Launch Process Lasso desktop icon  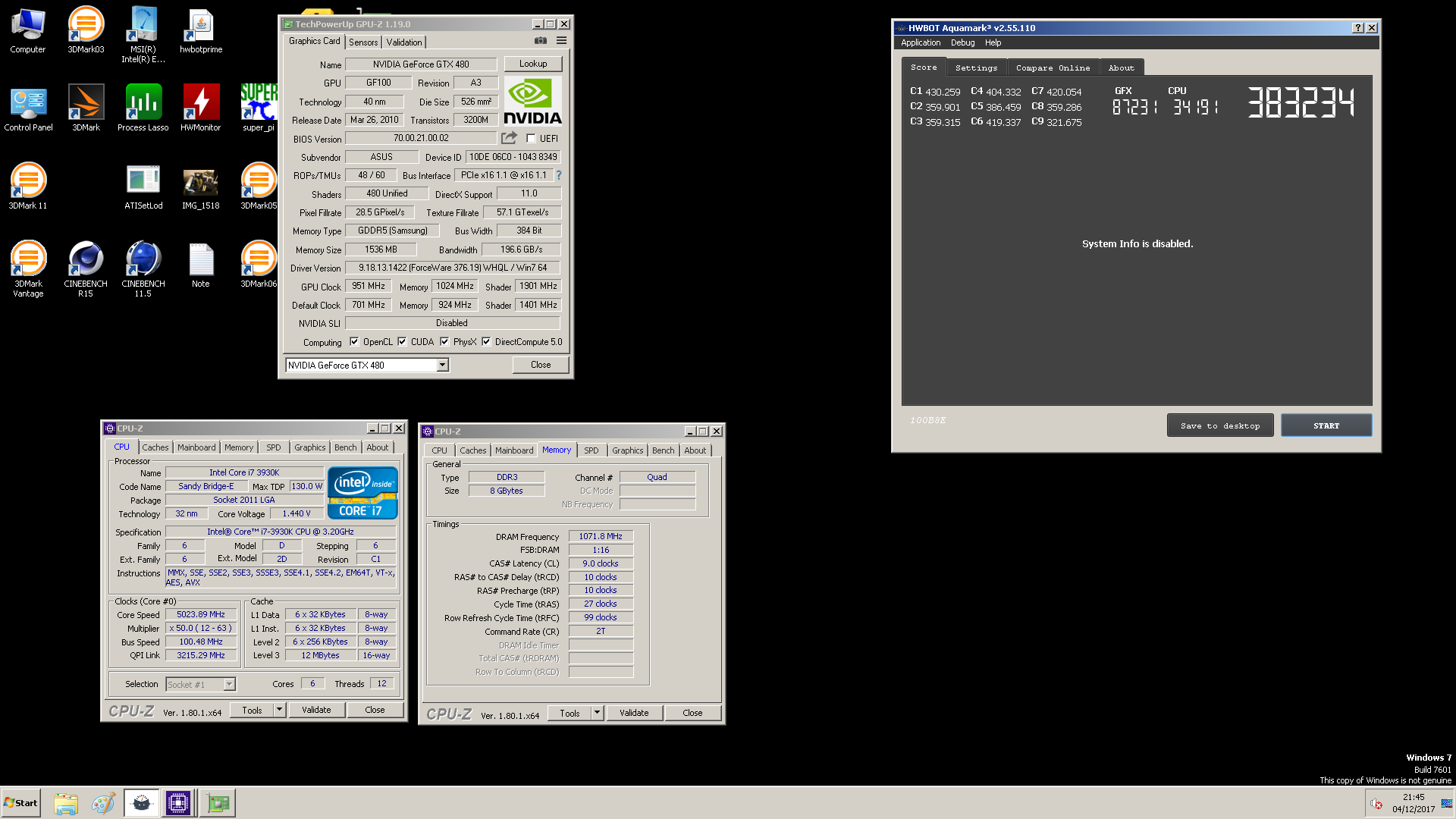click(143, 108)
